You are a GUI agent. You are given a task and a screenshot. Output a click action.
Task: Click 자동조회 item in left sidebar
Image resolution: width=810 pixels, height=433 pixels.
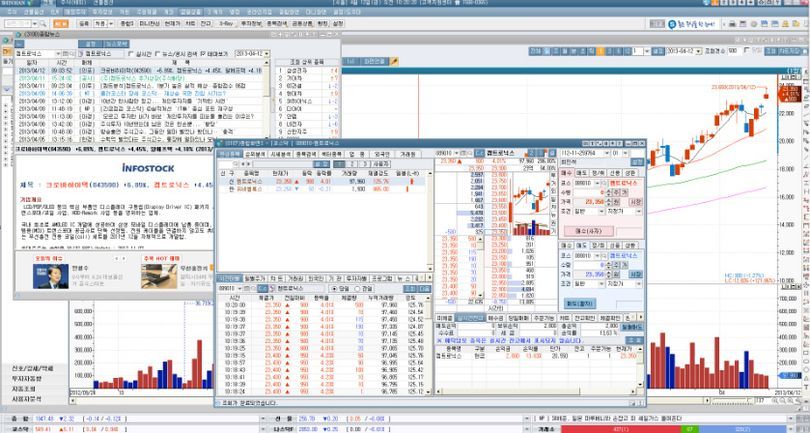coord(24,389)
